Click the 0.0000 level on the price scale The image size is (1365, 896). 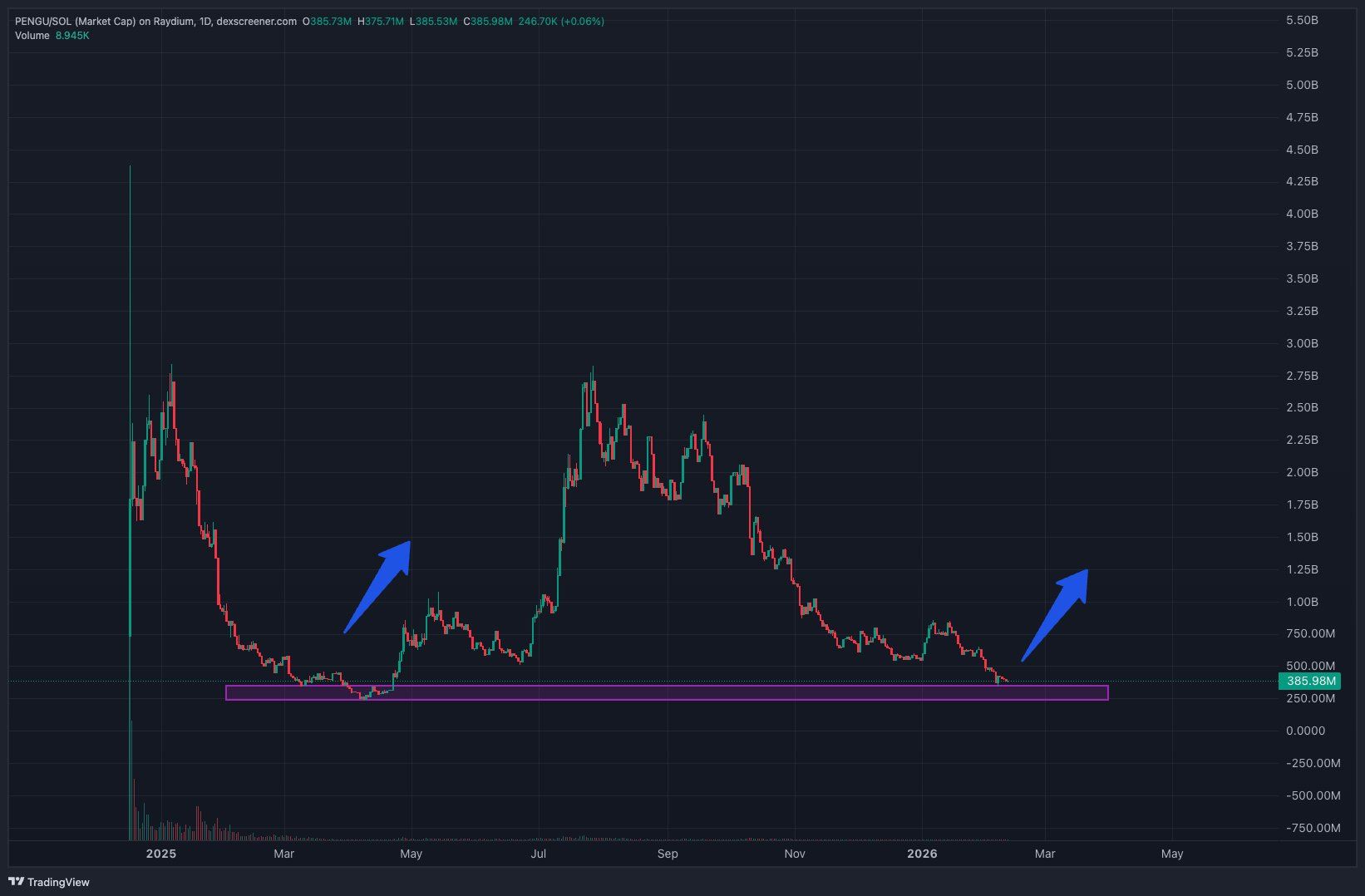pyautogui.click(x=1306, y=731)
